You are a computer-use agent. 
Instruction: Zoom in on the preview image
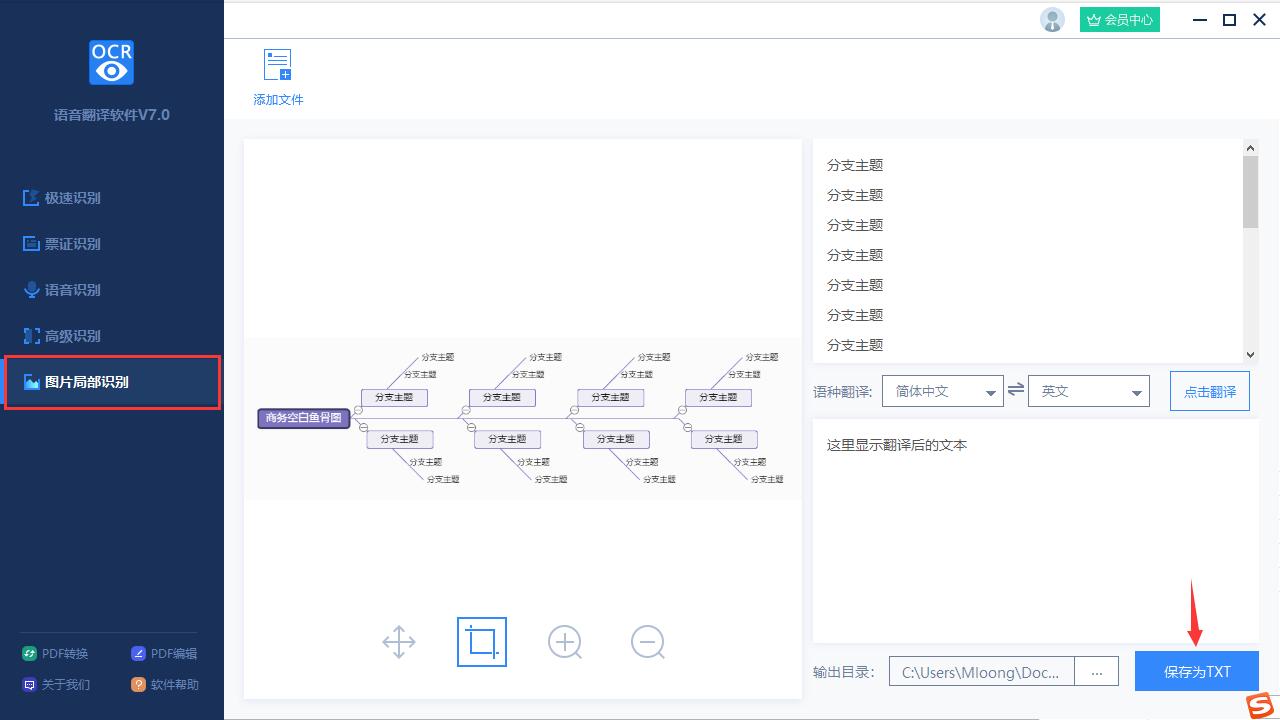pyautogui.click(x=565, y=642)
